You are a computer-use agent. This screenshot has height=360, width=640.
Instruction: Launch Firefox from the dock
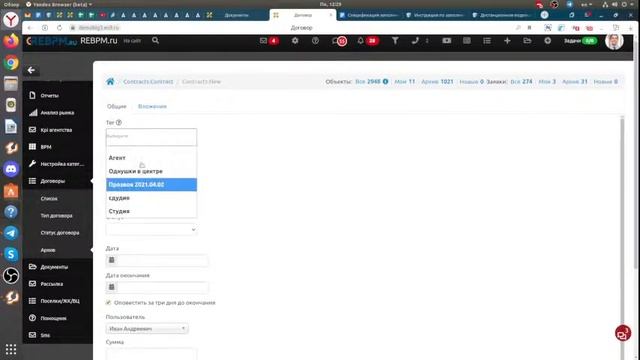tap(11, 41)
